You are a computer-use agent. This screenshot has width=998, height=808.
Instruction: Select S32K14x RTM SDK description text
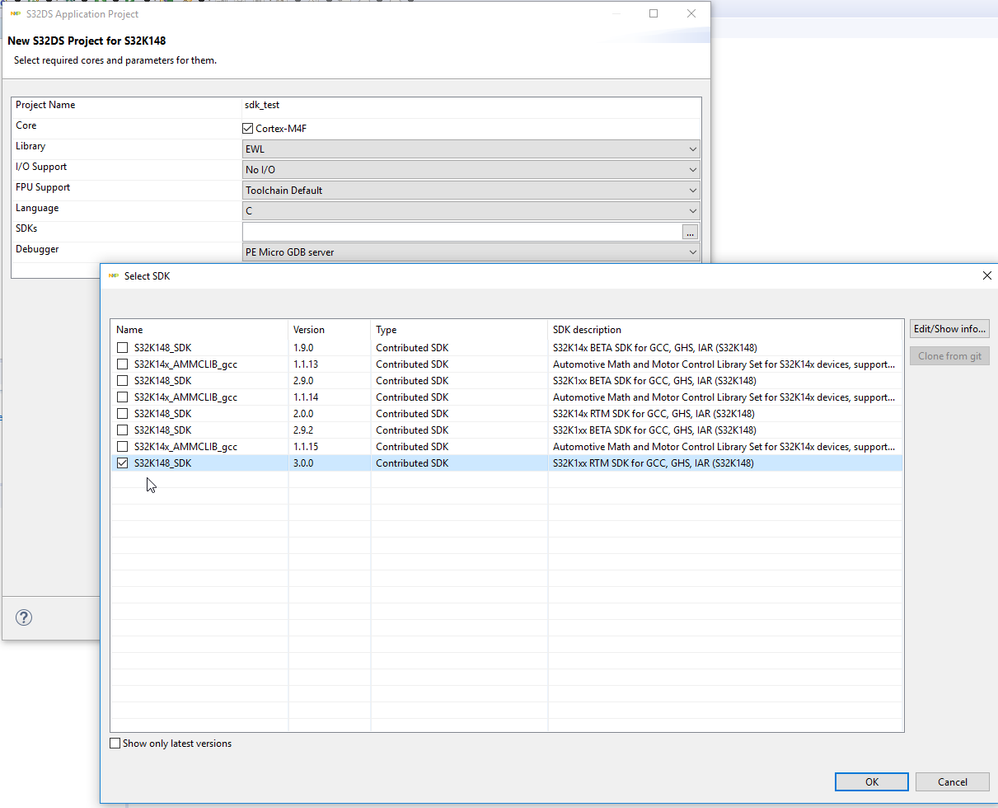[x=654, y=414]
